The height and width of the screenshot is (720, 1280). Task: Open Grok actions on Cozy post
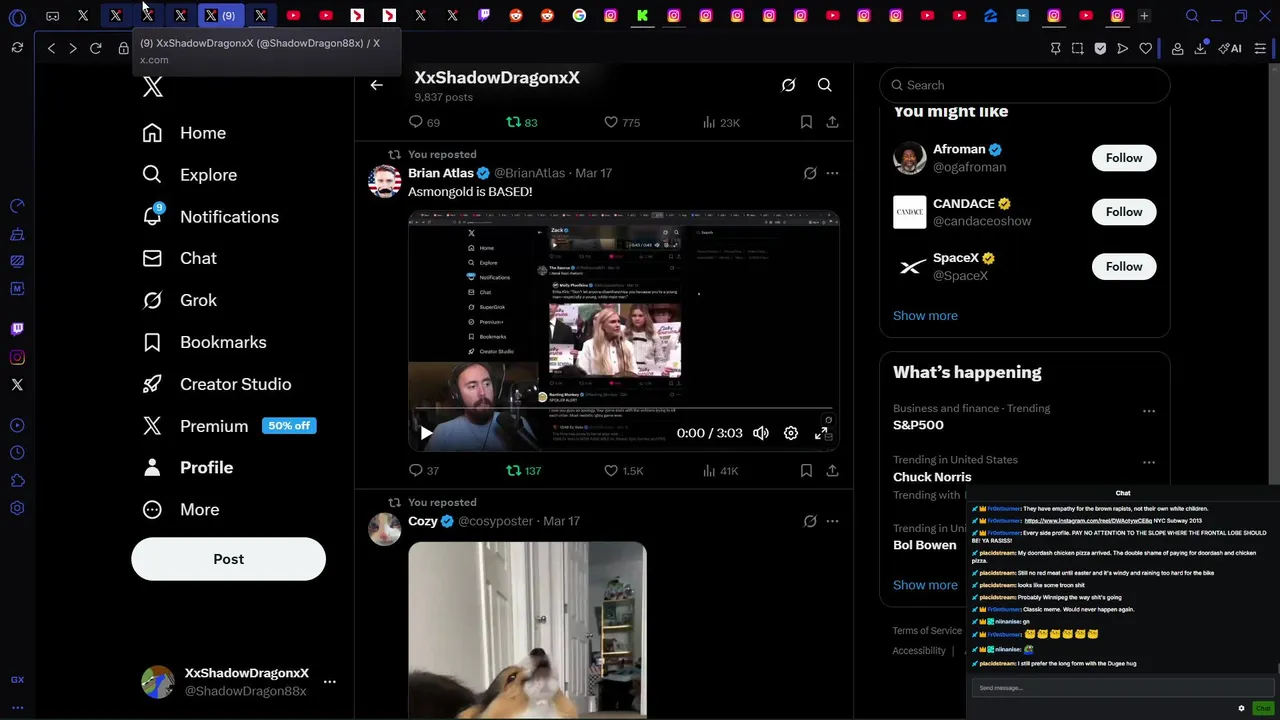pyautogui.click(x=810, y=521)
